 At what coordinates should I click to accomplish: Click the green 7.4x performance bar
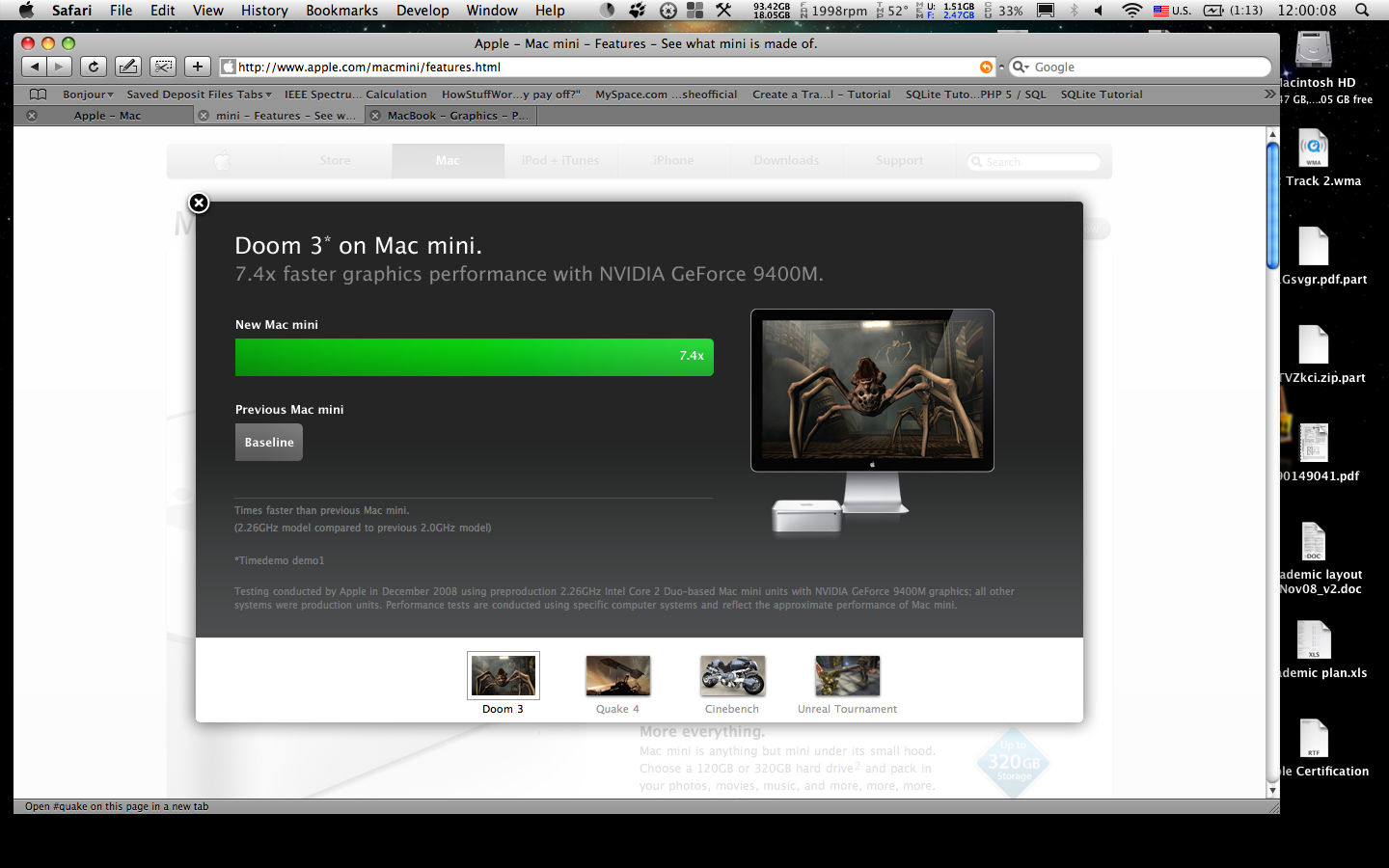coord(475,357)
